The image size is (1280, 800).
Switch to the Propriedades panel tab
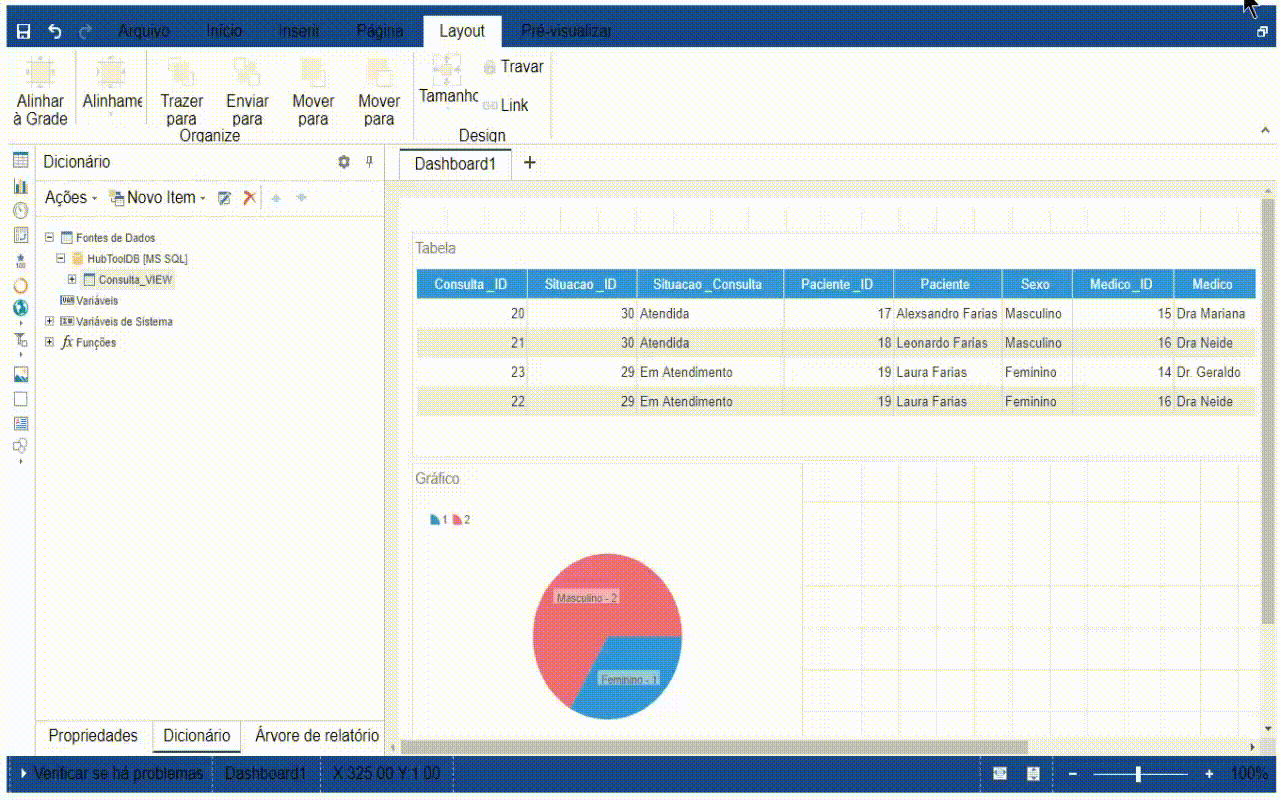93,735
